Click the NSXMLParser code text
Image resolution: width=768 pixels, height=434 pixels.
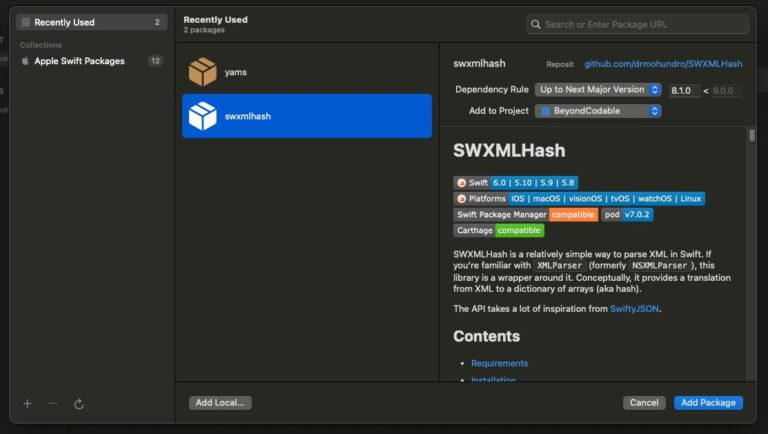point(659,265)
